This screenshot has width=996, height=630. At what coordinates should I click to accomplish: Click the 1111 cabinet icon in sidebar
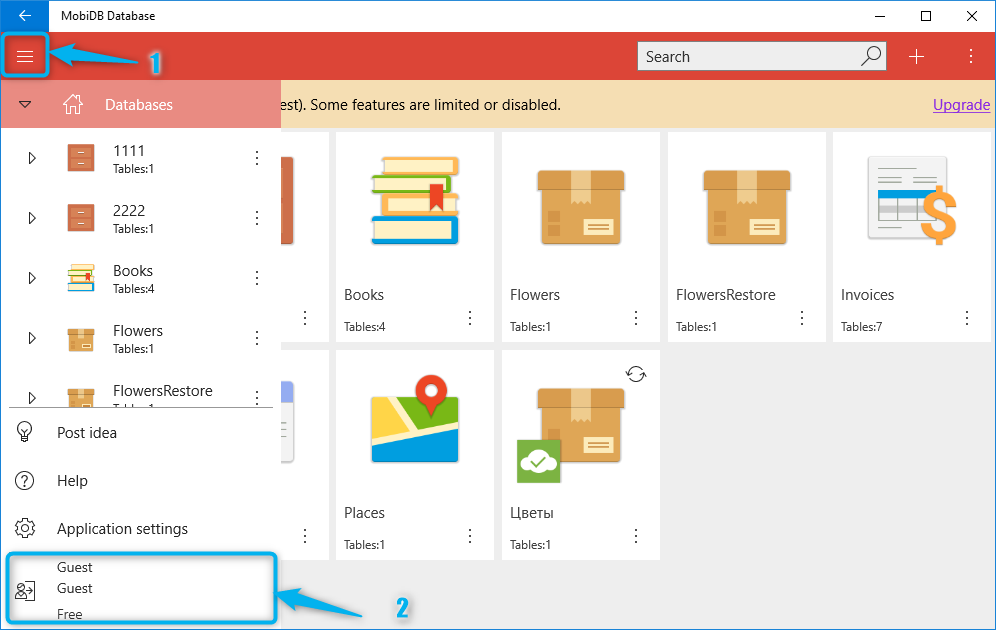click(x=81, y=158)
